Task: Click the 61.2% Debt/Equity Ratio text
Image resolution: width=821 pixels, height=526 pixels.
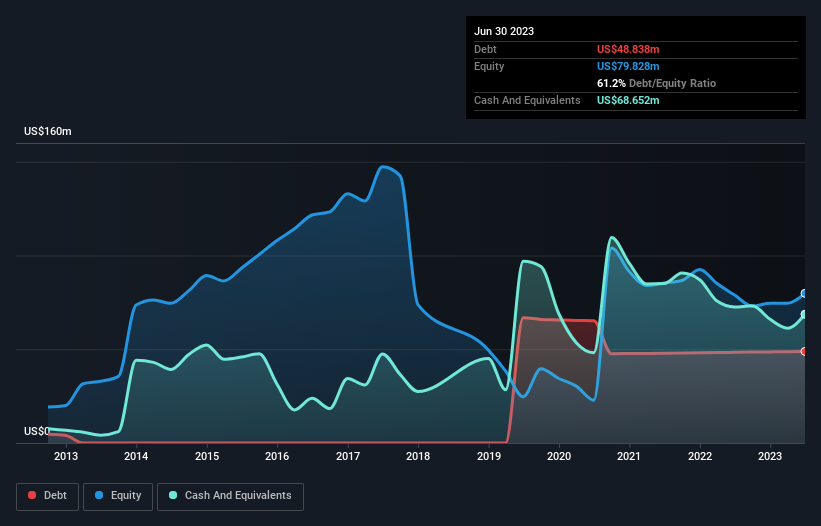Action: (x=656, y=83)
